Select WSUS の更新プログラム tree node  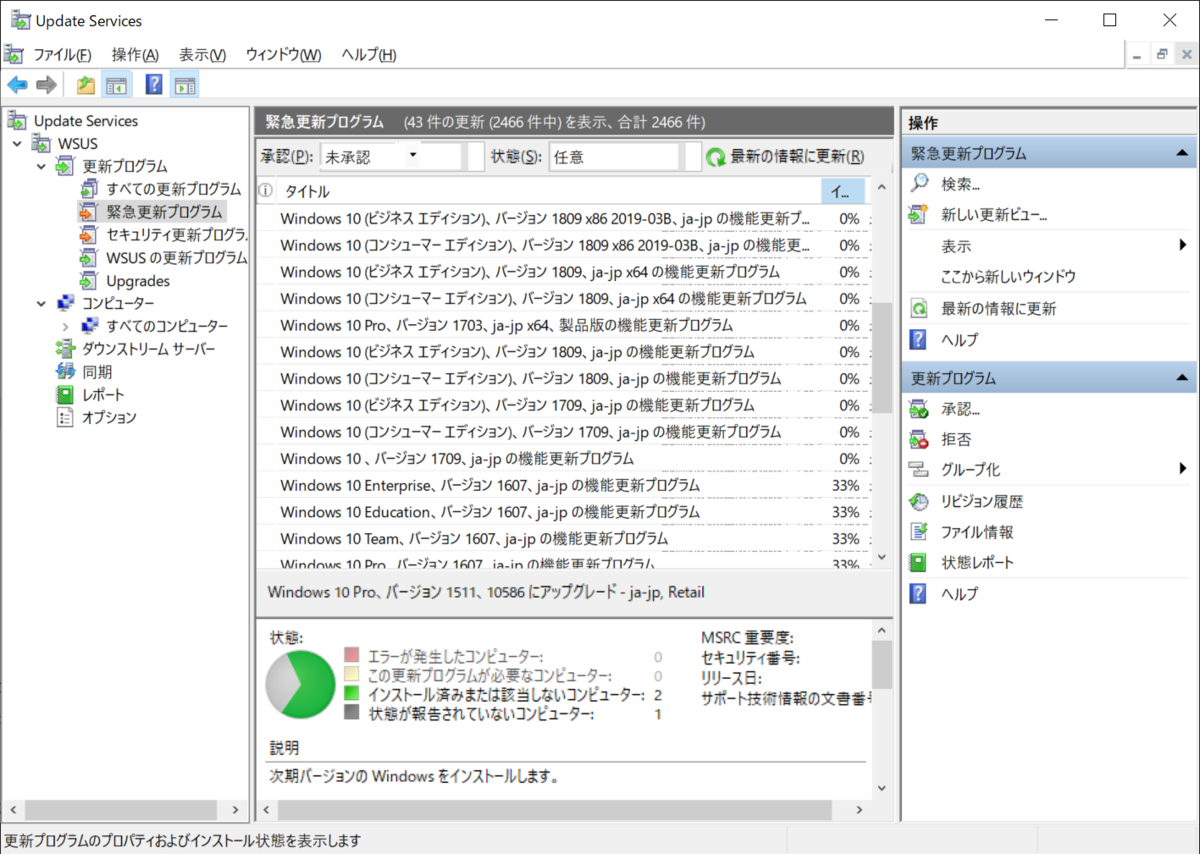point(176,258)
